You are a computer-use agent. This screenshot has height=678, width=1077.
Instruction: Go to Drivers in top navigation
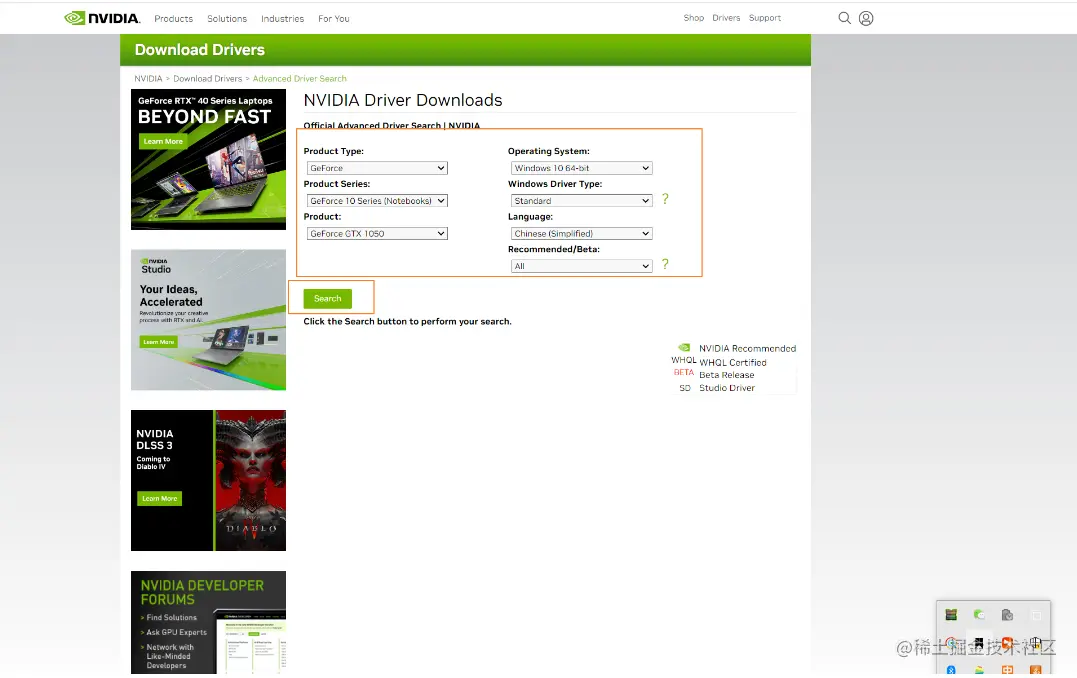click(726, 18)
